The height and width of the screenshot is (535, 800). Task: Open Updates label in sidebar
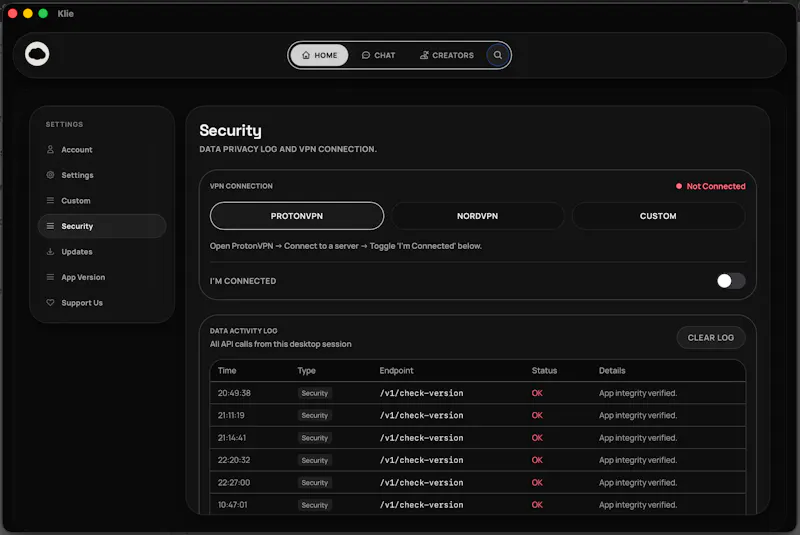77,251
